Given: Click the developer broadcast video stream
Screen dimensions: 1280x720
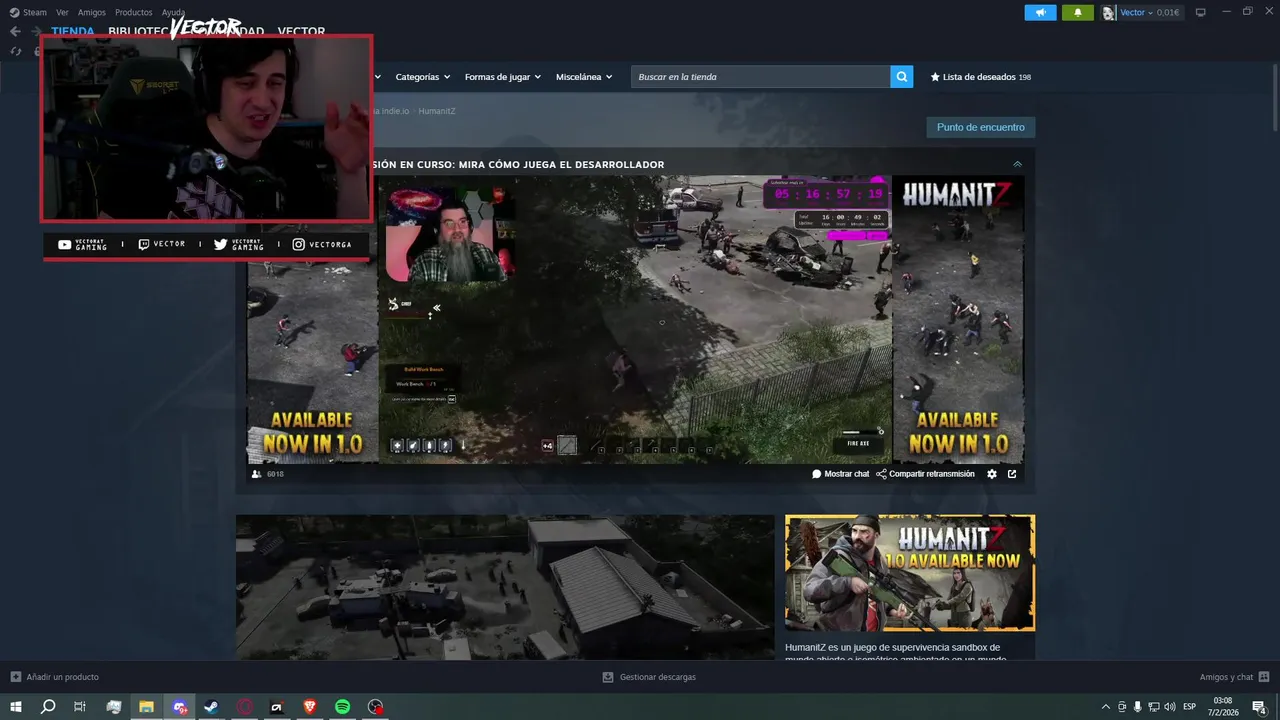Looking at the screenshot, I should click(x=635, y=319).
